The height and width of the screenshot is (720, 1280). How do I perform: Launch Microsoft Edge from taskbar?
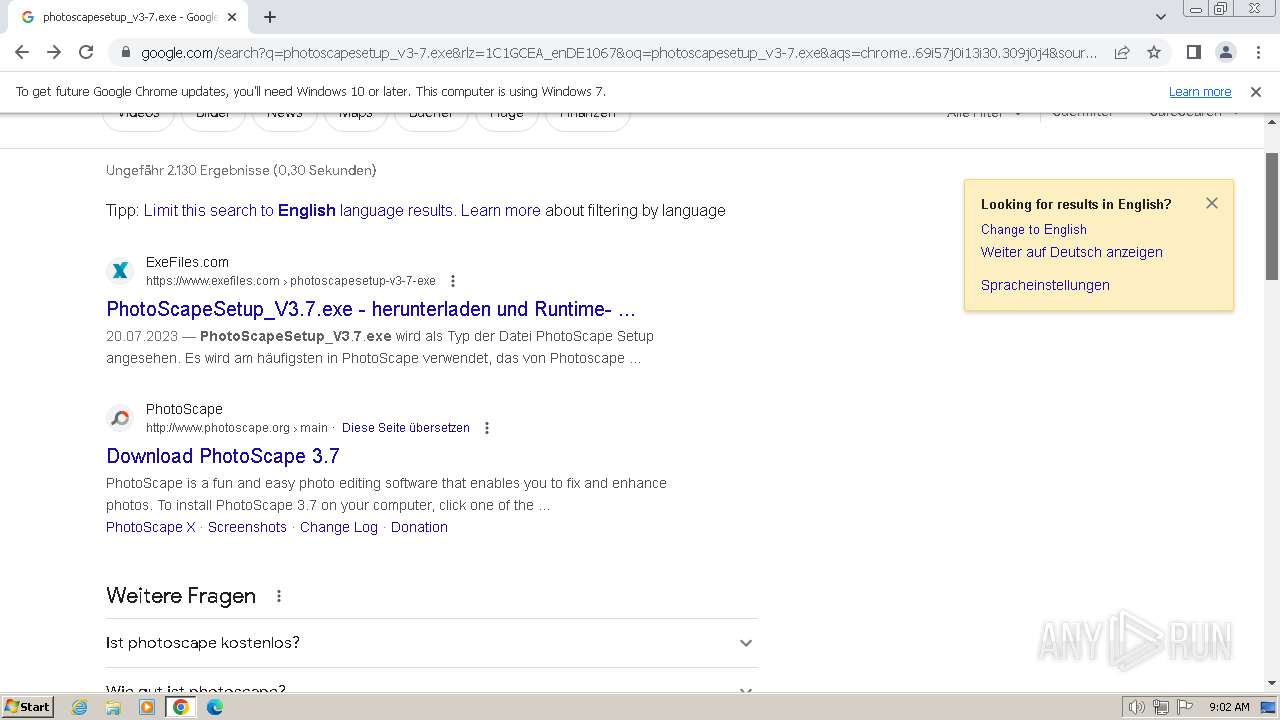click(214, 707)
